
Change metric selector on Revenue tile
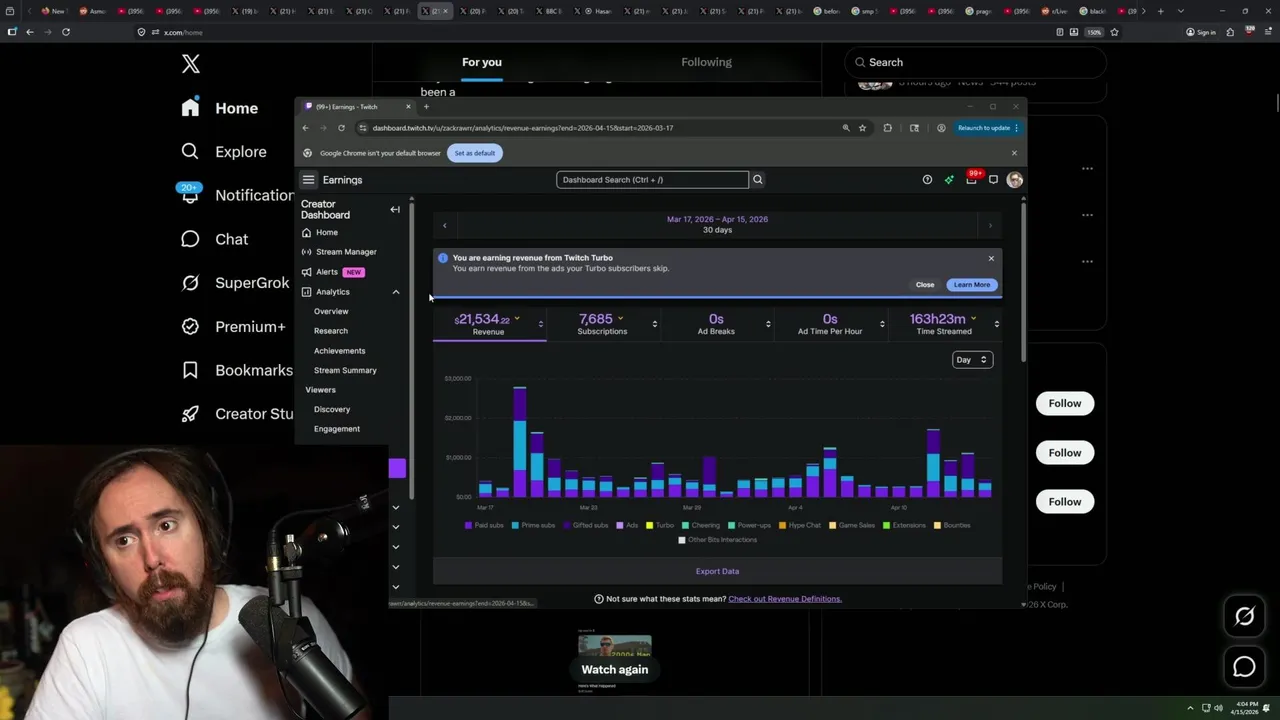(x=541, y=324)
